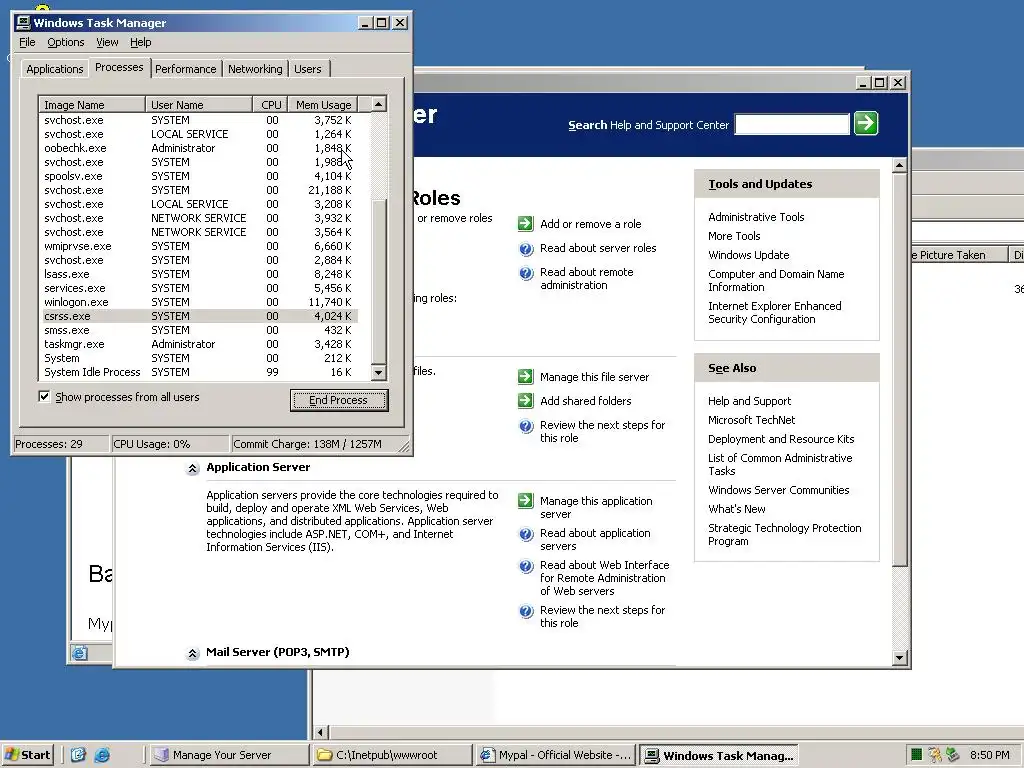Collapse the Application Server section

click(x=192, y=468)
